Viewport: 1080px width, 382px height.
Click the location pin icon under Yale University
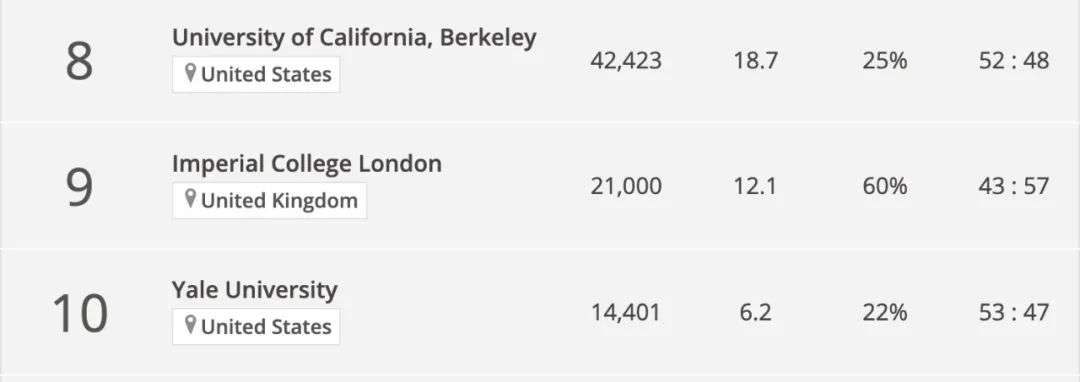(191, 326)
